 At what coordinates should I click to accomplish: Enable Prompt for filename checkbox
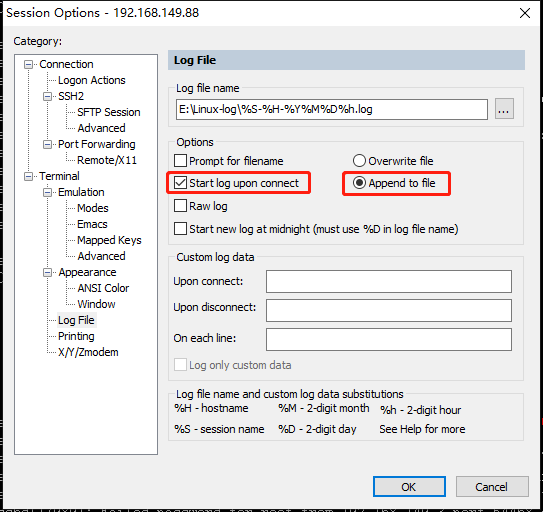pos(180,161)
